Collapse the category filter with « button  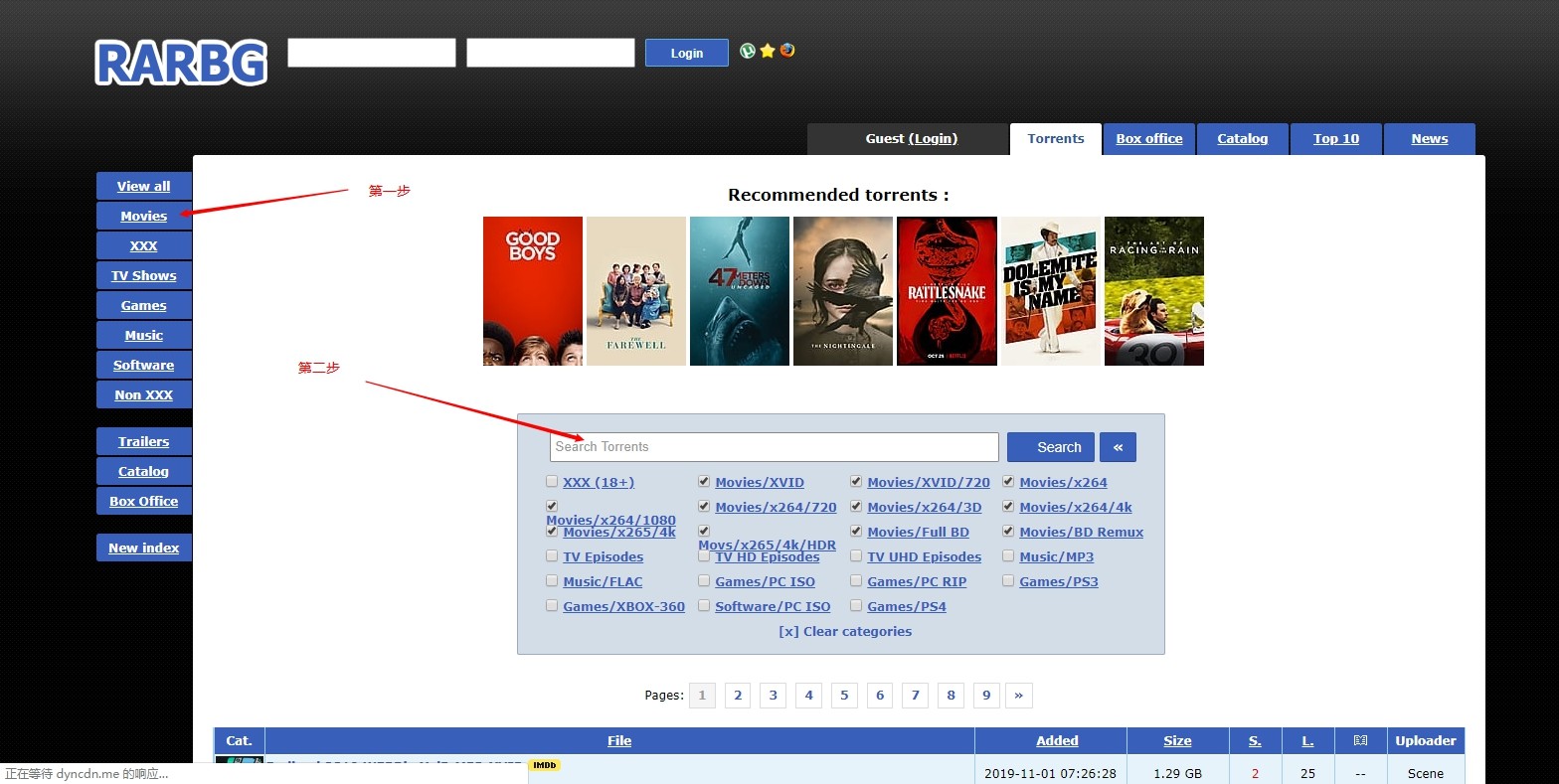pos(1118,447)
